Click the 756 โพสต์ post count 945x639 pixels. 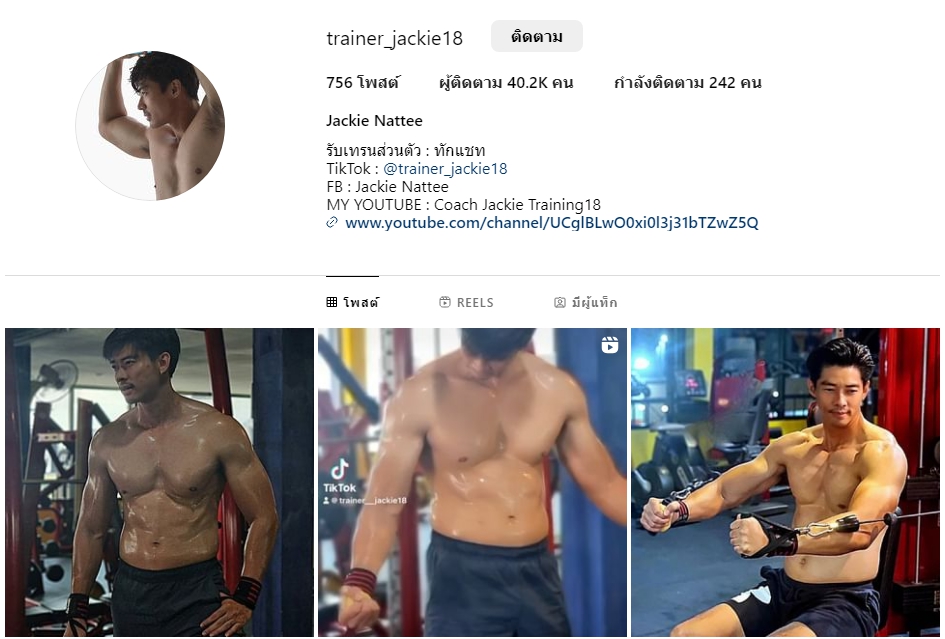click(x=362, y=83)
